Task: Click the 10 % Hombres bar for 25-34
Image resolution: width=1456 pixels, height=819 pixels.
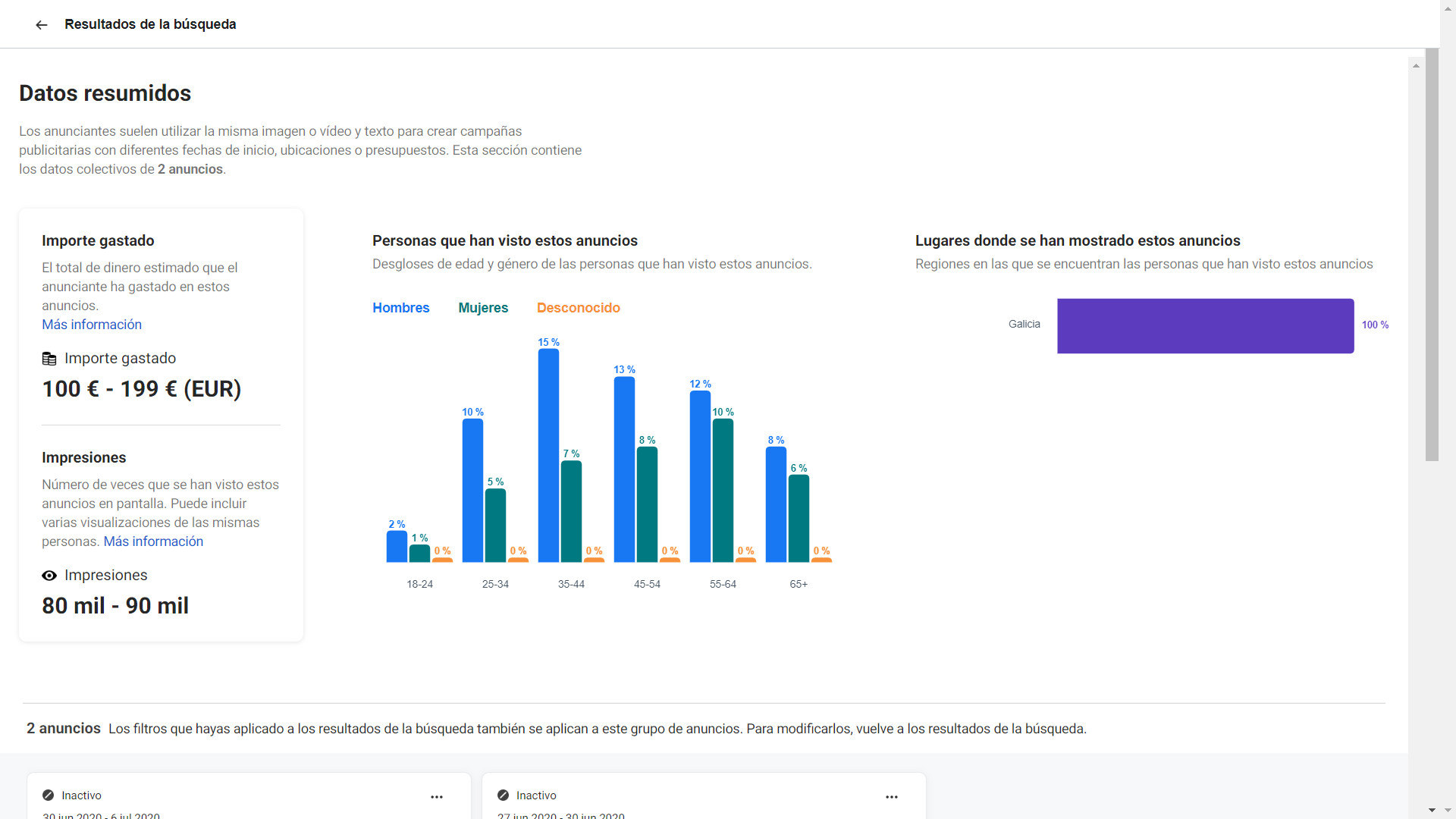Action: pyautogui.click(x=472, y=490)
